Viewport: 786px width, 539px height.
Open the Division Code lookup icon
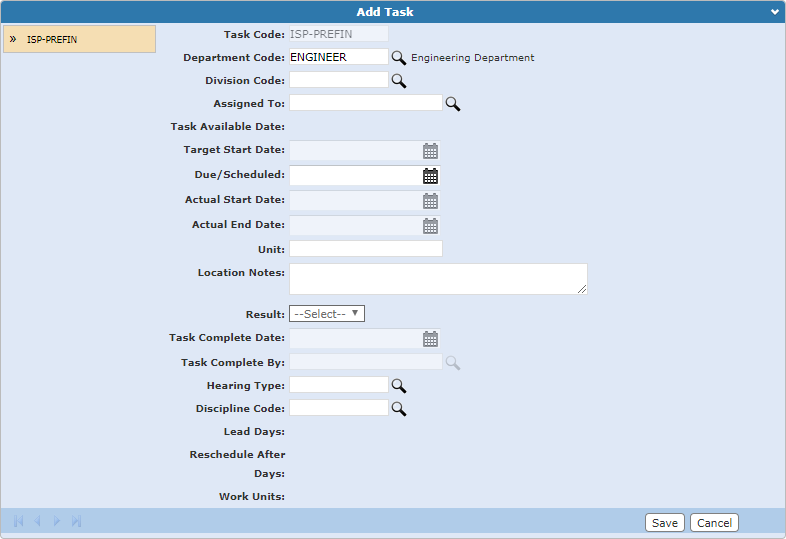[x=399, y=81]
